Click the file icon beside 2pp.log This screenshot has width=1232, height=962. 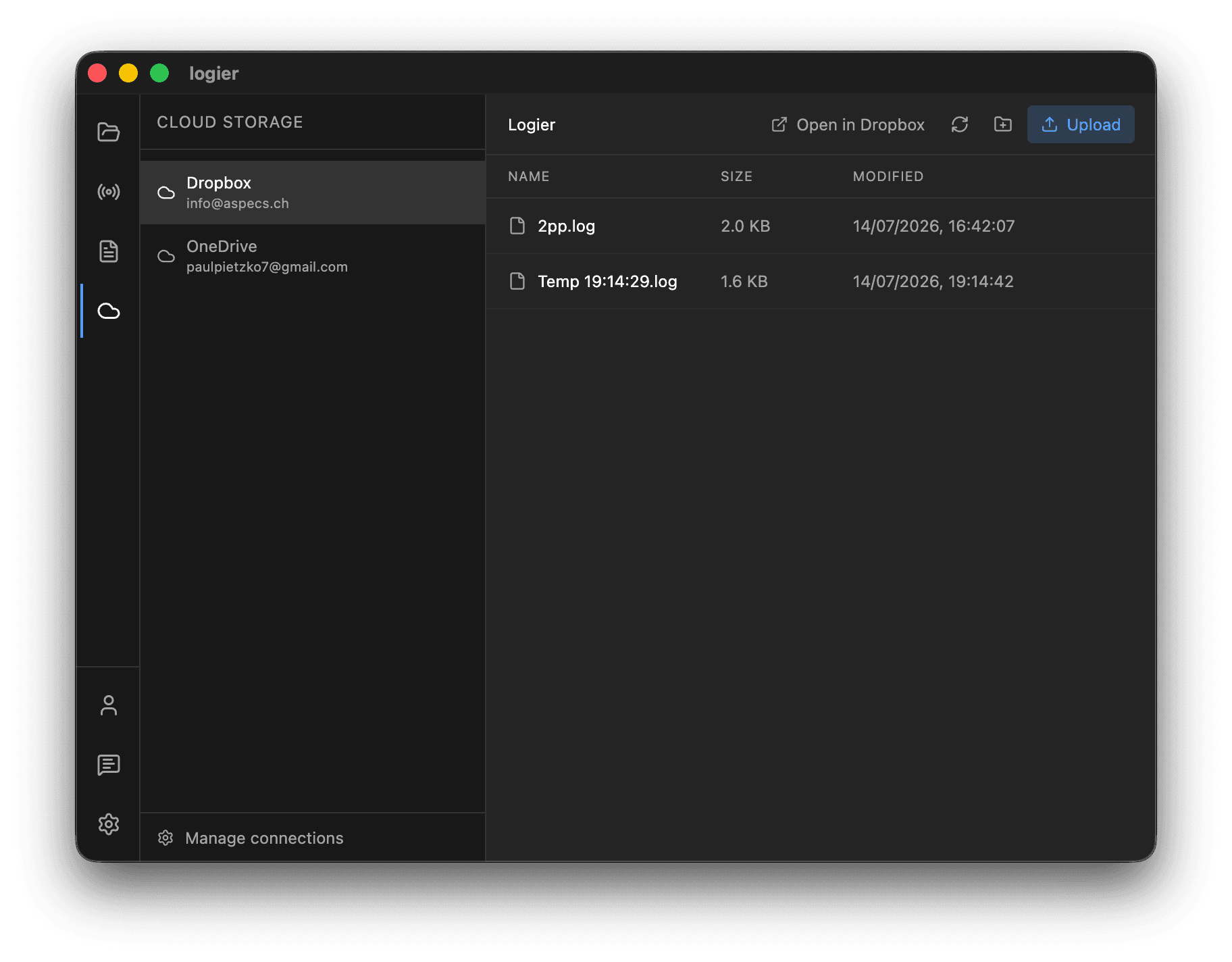pos(517,226)
